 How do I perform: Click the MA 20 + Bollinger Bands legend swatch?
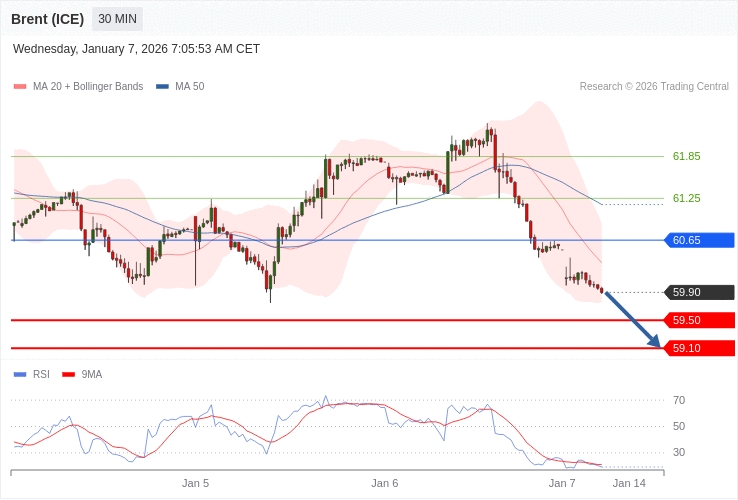pyautogui.click(x=20, y=87)
